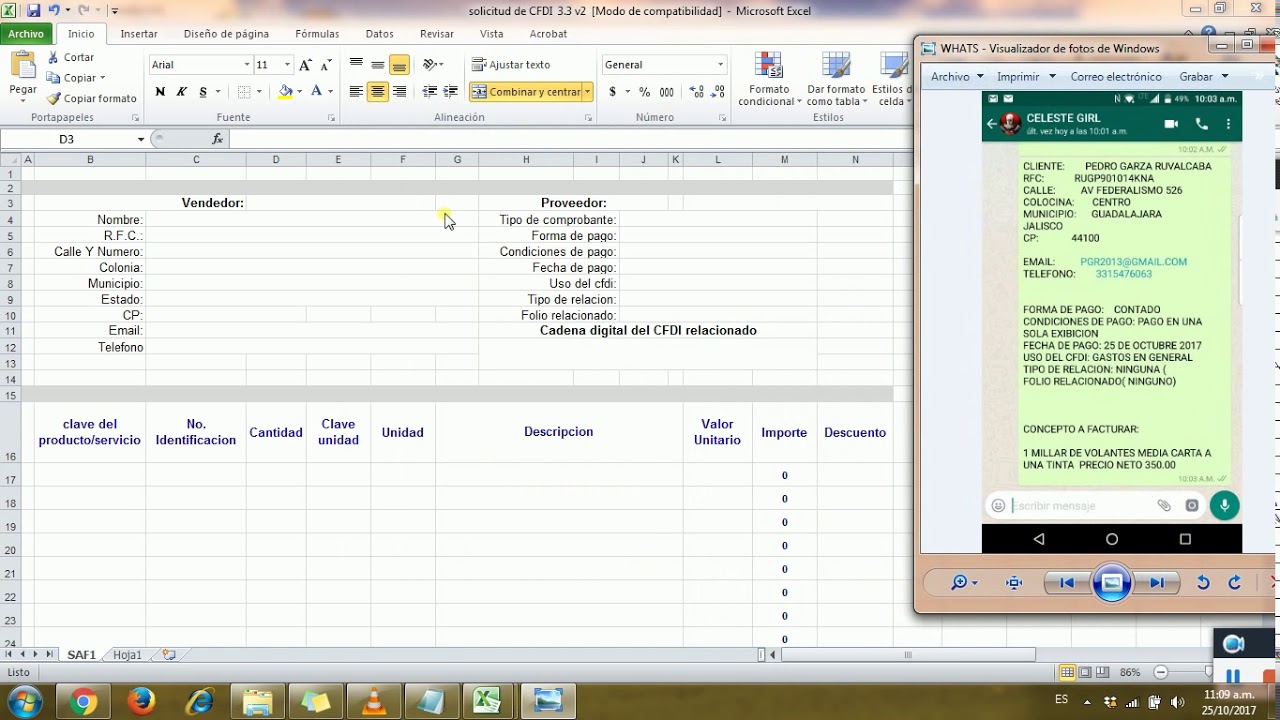The width and height of the screenshot is (1280, 720).
Task: Click Combinar y centrar button
Action: 526,92
